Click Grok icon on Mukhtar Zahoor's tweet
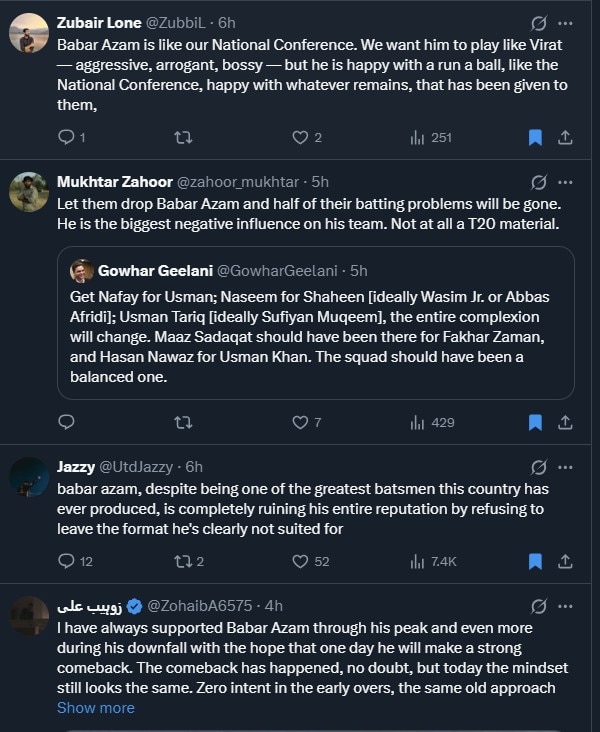This screenshot has width=600, height=732. (x=538, y=182)
